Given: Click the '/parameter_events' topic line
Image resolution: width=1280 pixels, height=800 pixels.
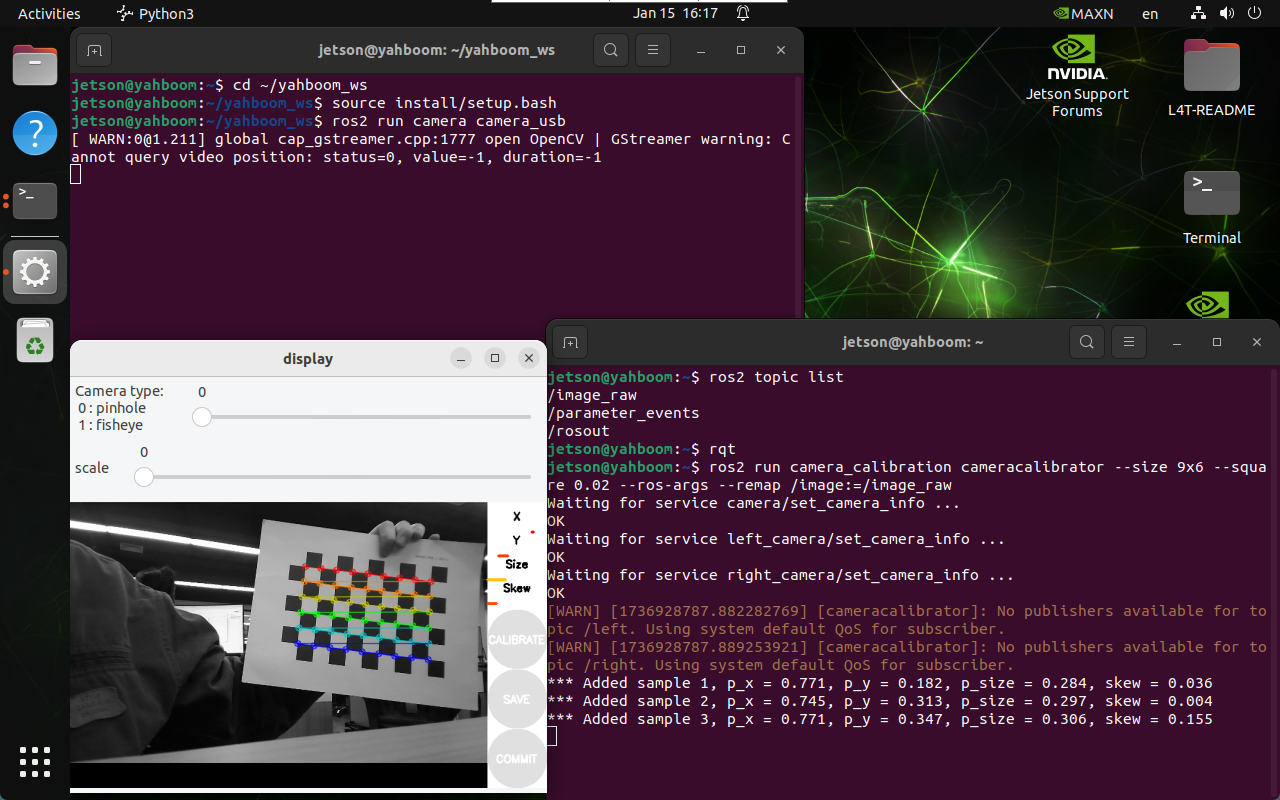Looking at the screenshot, I should point(623,413).
